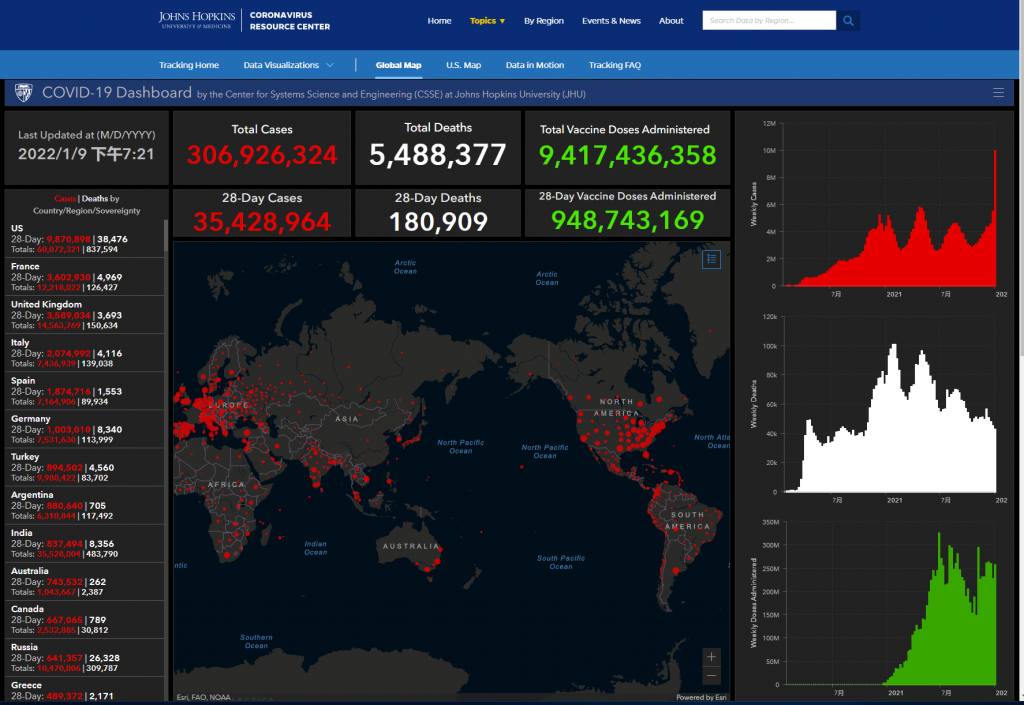The height and width of the screenshot is (705, 1024).
Task: Zoom out on the map
Action: coord(711,675)
